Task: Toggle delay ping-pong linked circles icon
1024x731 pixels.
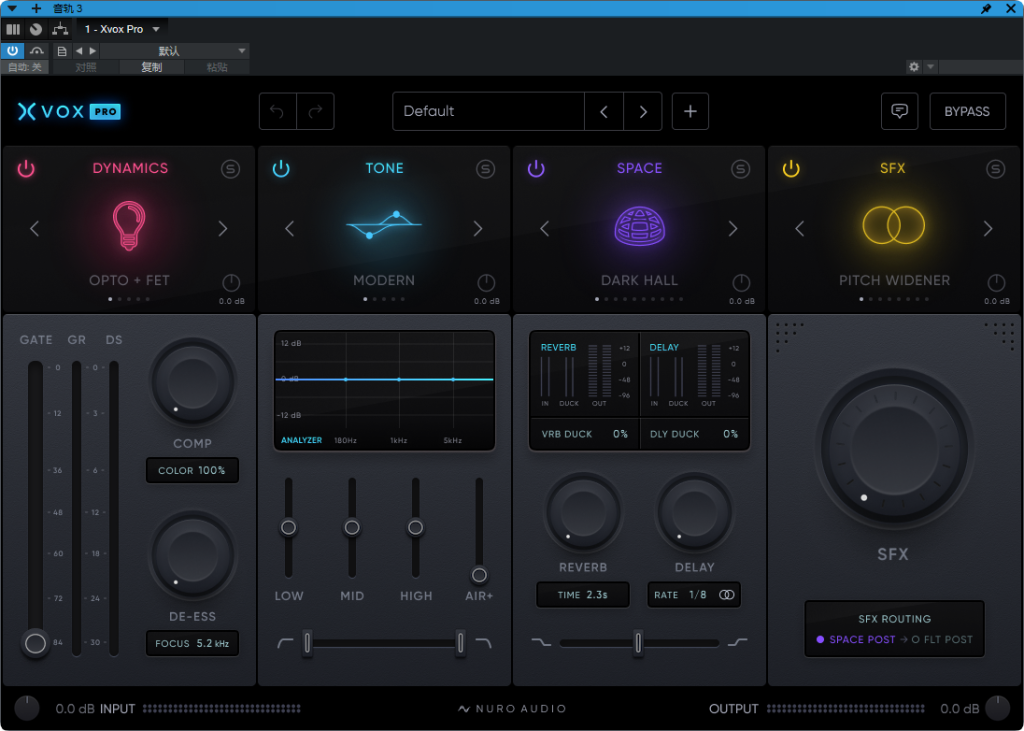Action: point(726,595)
